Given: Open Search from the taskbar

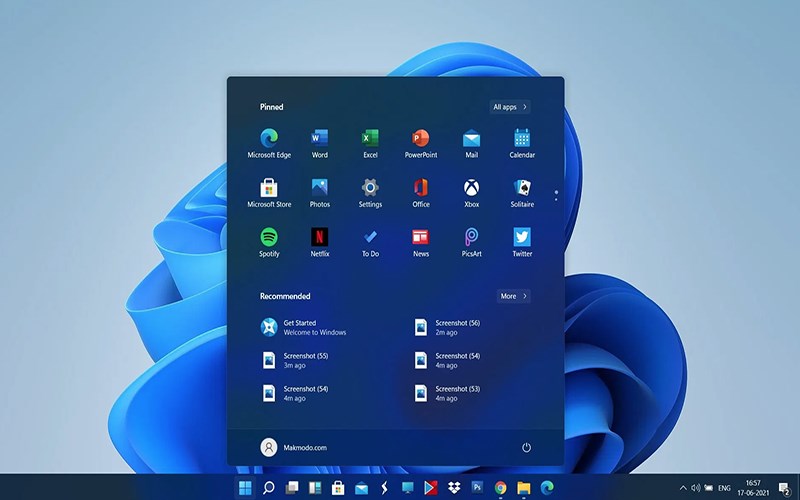Looking at the screenshot, I should click(268, 488).
